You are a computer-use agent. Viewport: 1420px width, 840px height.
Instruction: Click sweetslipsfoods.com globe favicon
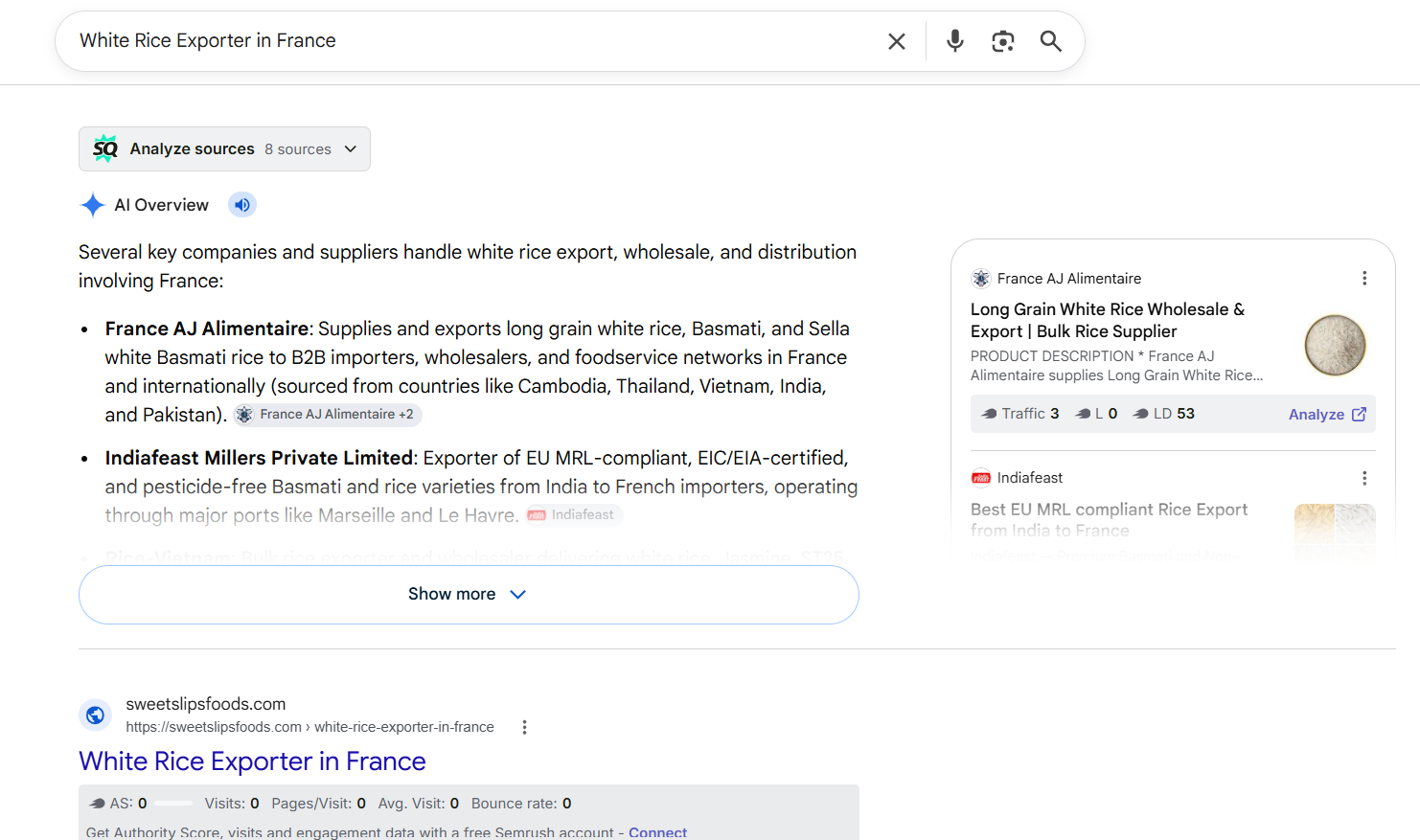[95, 715]
